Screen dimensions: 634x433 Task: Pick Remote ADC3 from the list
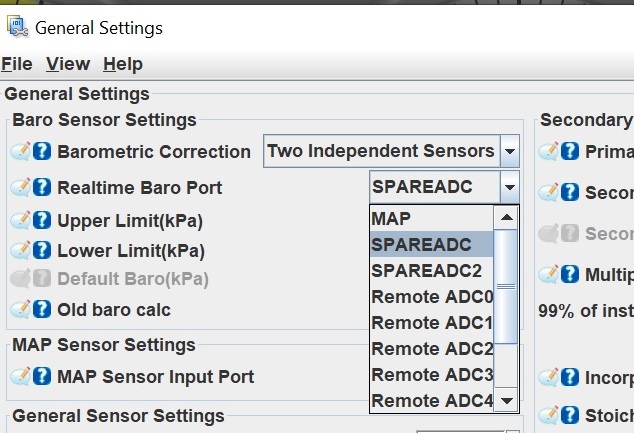[x=431, y=374]
